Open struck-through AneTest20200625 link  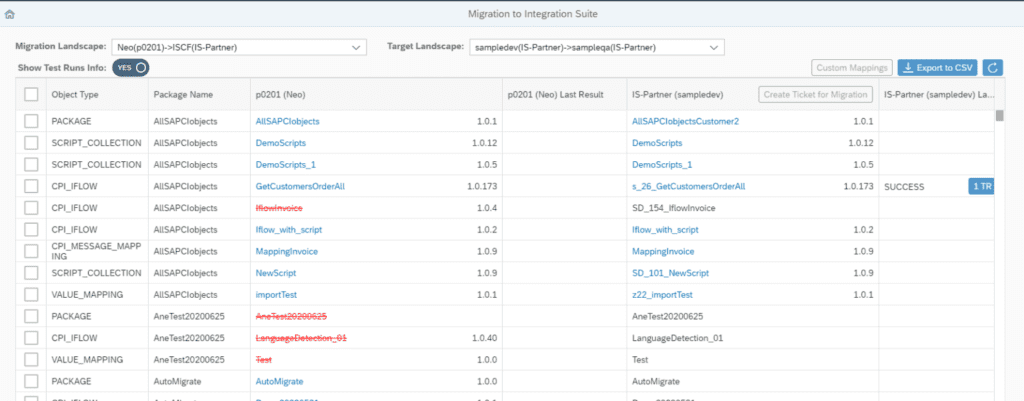(x=291, y=316)
